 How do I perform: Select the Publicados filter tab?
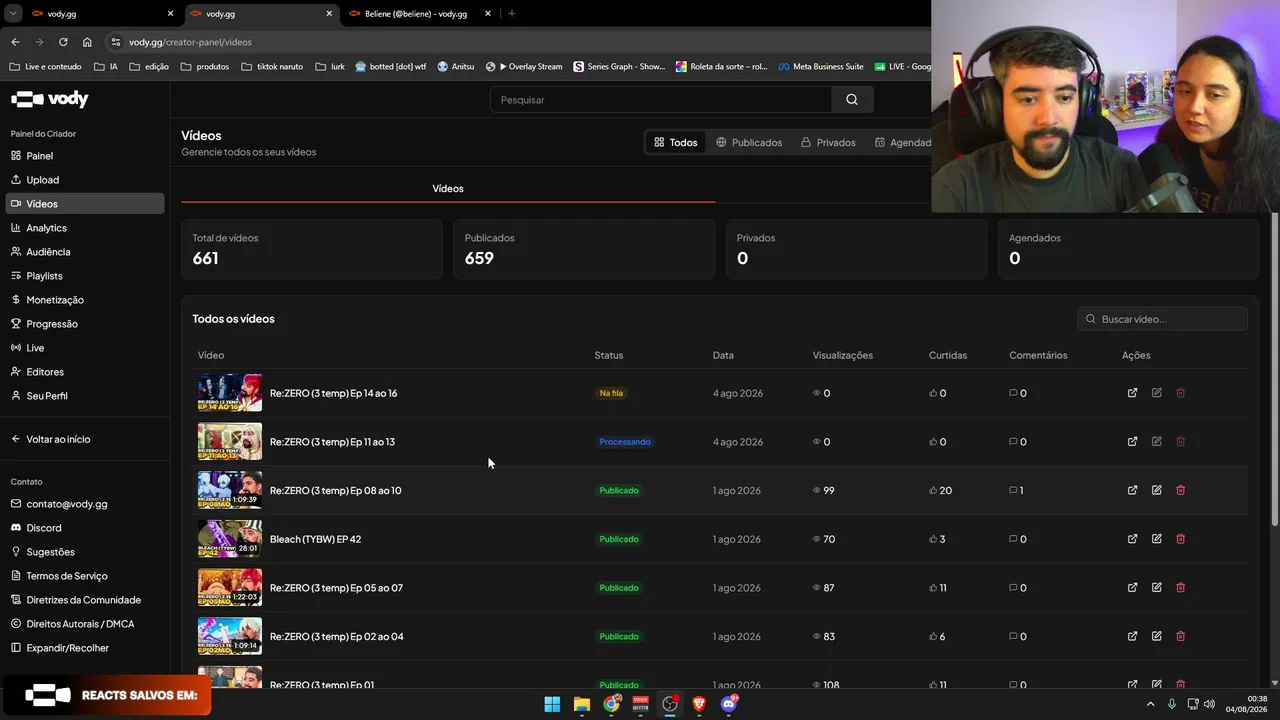[749, 142]
